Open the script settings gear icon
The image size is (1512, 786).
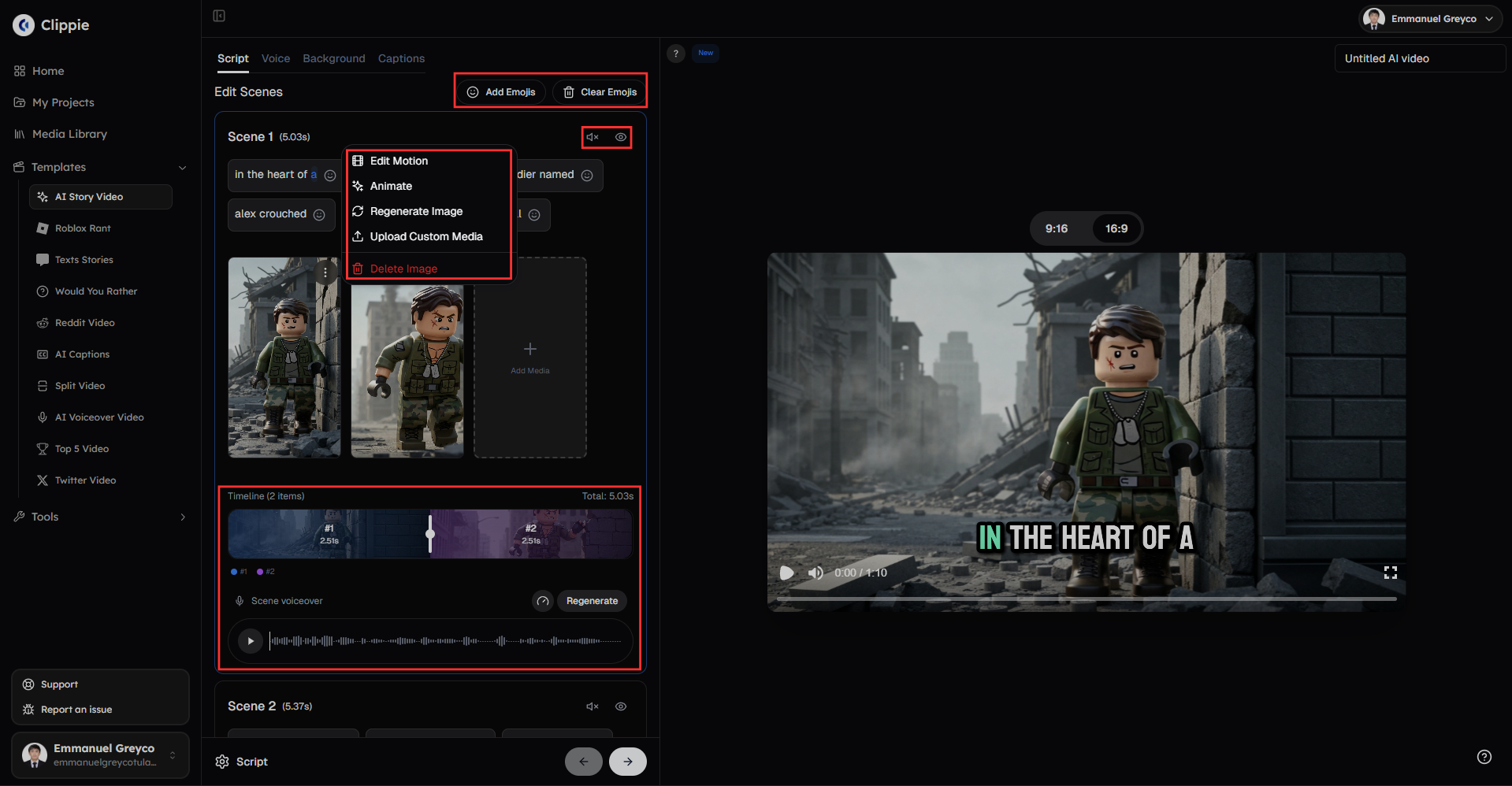click(222, 762)
